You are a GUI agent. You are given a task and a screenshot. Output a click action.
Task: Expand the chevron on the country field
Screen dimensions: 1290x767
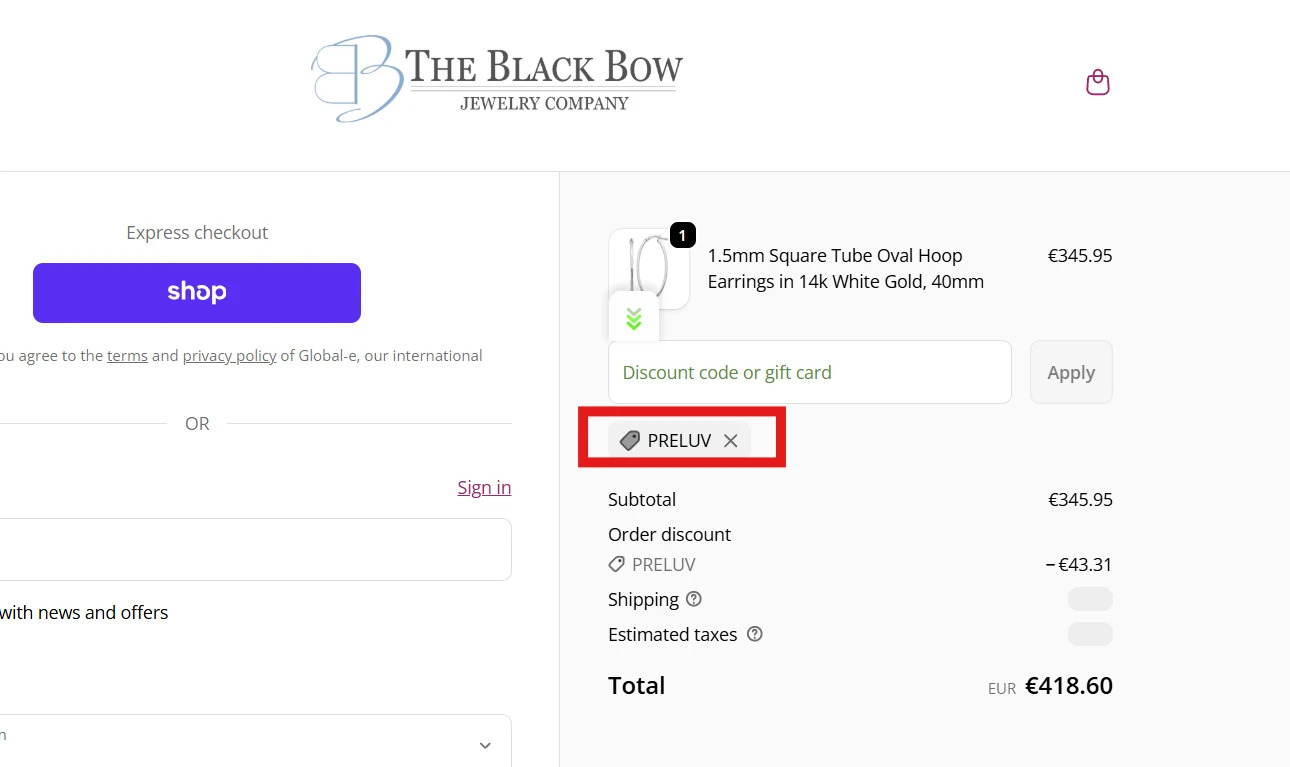tap(485, 745)
